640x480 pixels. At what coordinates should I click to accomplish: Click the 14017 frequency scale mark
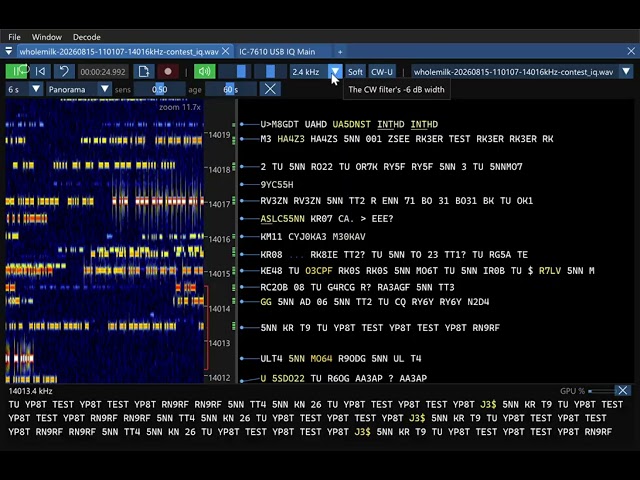pyautogui.click(x=220, y=204)
